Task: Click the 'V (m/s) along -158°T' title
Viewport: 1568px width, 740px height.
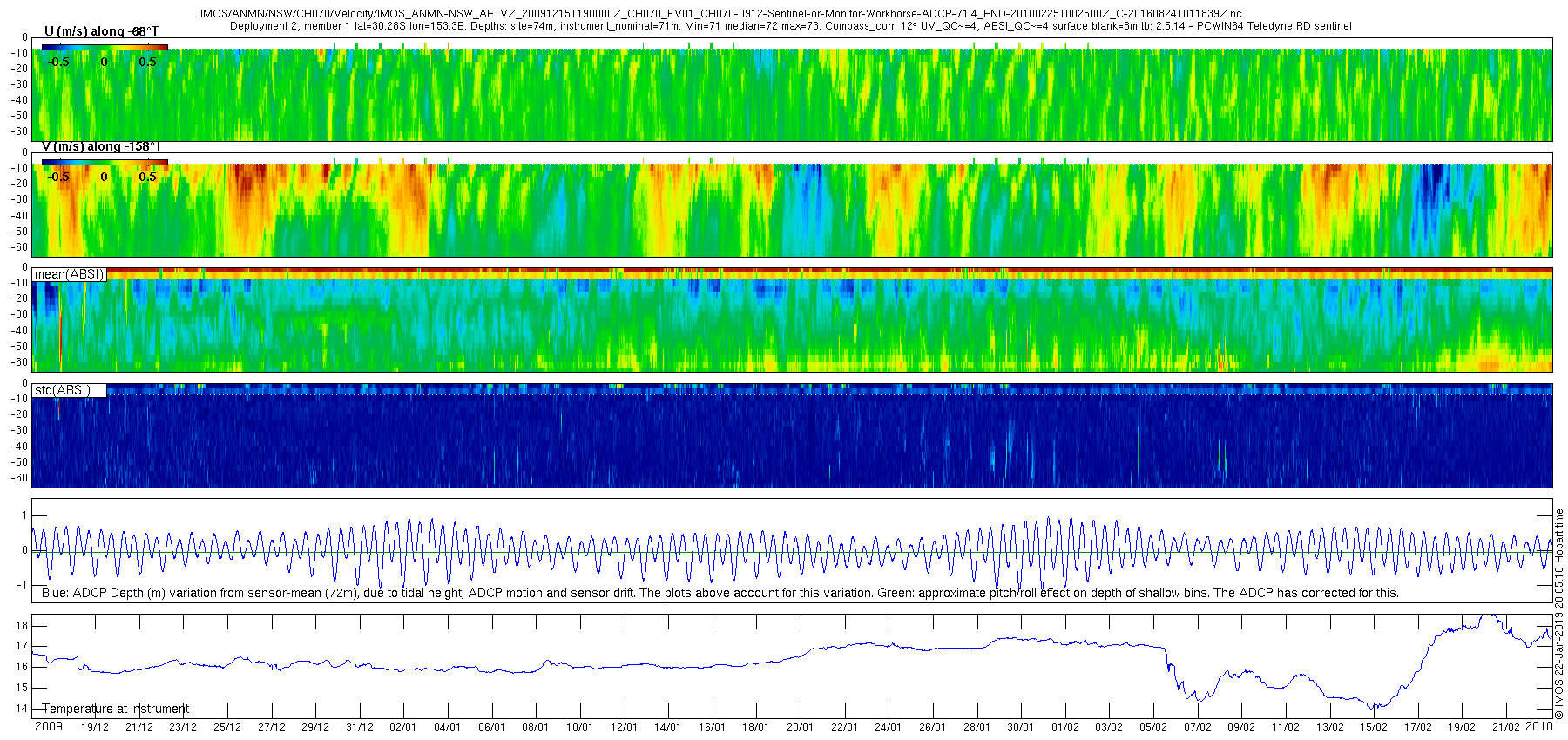Action: point(101,147)
